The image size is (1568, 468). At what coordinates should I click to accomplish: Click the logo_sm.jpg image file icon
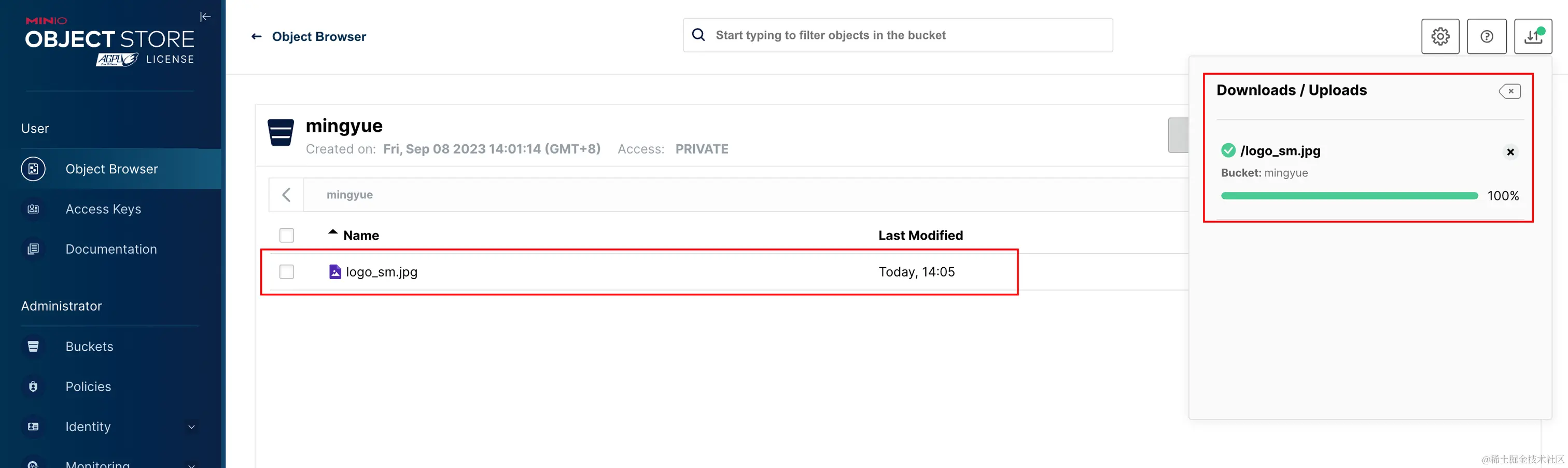[x=335, y=272]
